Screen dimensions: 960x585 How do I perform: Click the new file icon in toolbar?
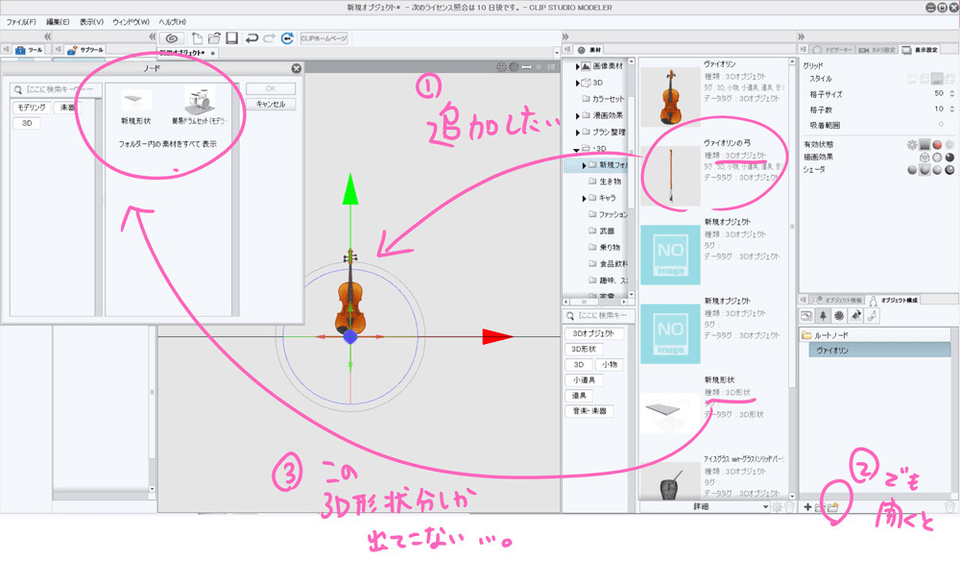click(x=197, y=38)
